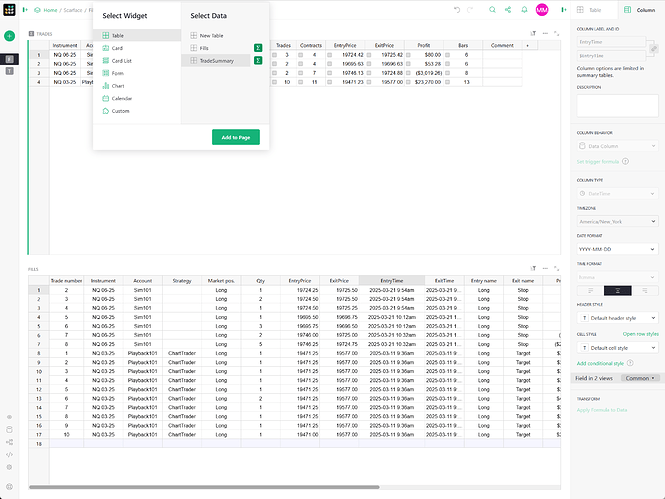Select the Custom widget option
665x499 pixels.
[137, 111]
